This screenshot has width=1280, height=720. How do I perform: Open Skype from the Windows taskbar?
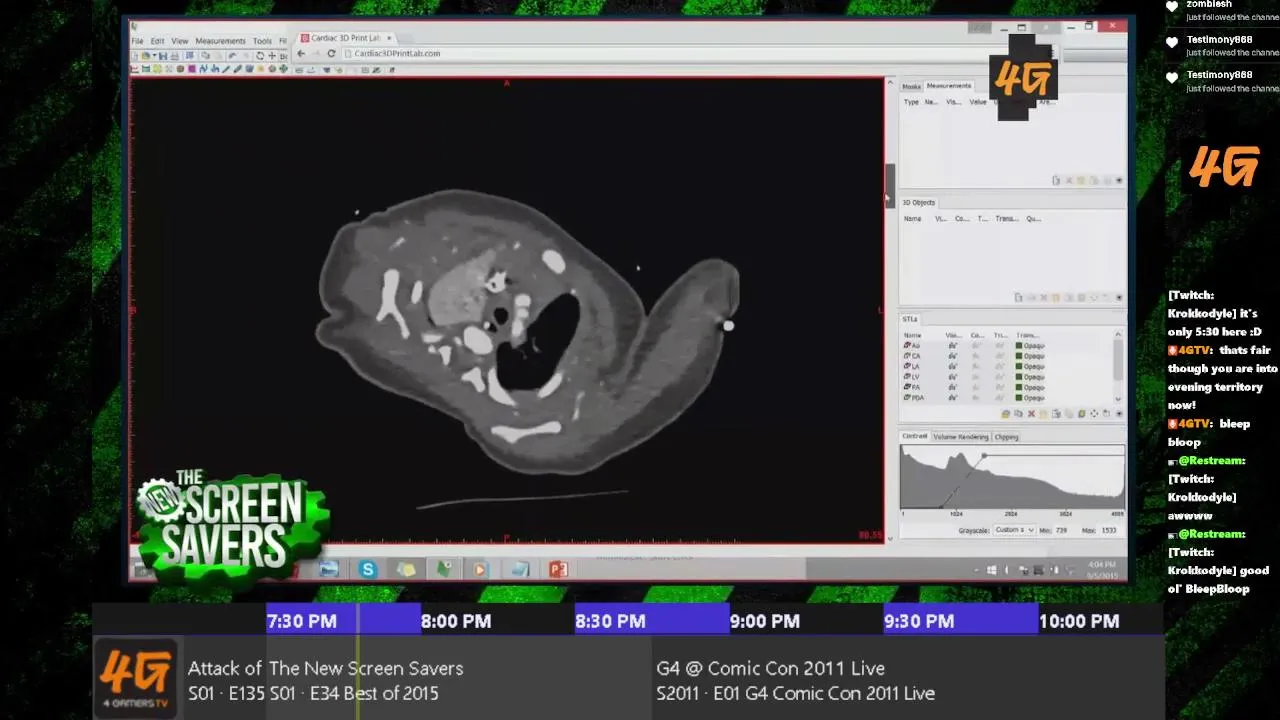(368, 569)
